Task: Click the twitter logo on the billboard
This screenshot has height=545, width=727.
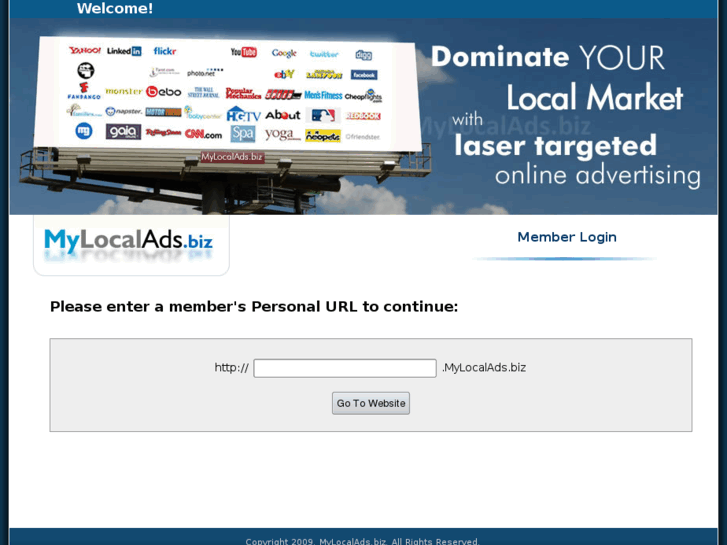Action: pyautogui.click(x=324, y=54)
